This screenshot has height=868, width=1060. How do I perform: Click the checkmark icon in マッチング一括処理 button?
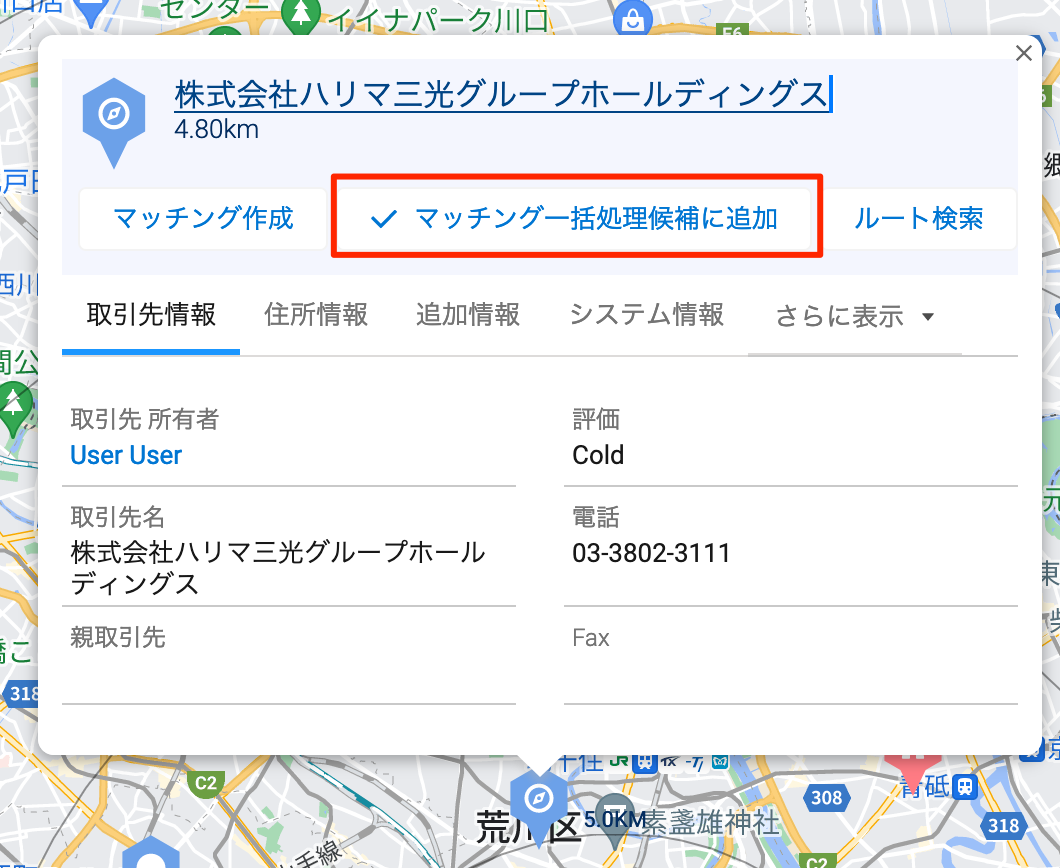tap(383, 219)
